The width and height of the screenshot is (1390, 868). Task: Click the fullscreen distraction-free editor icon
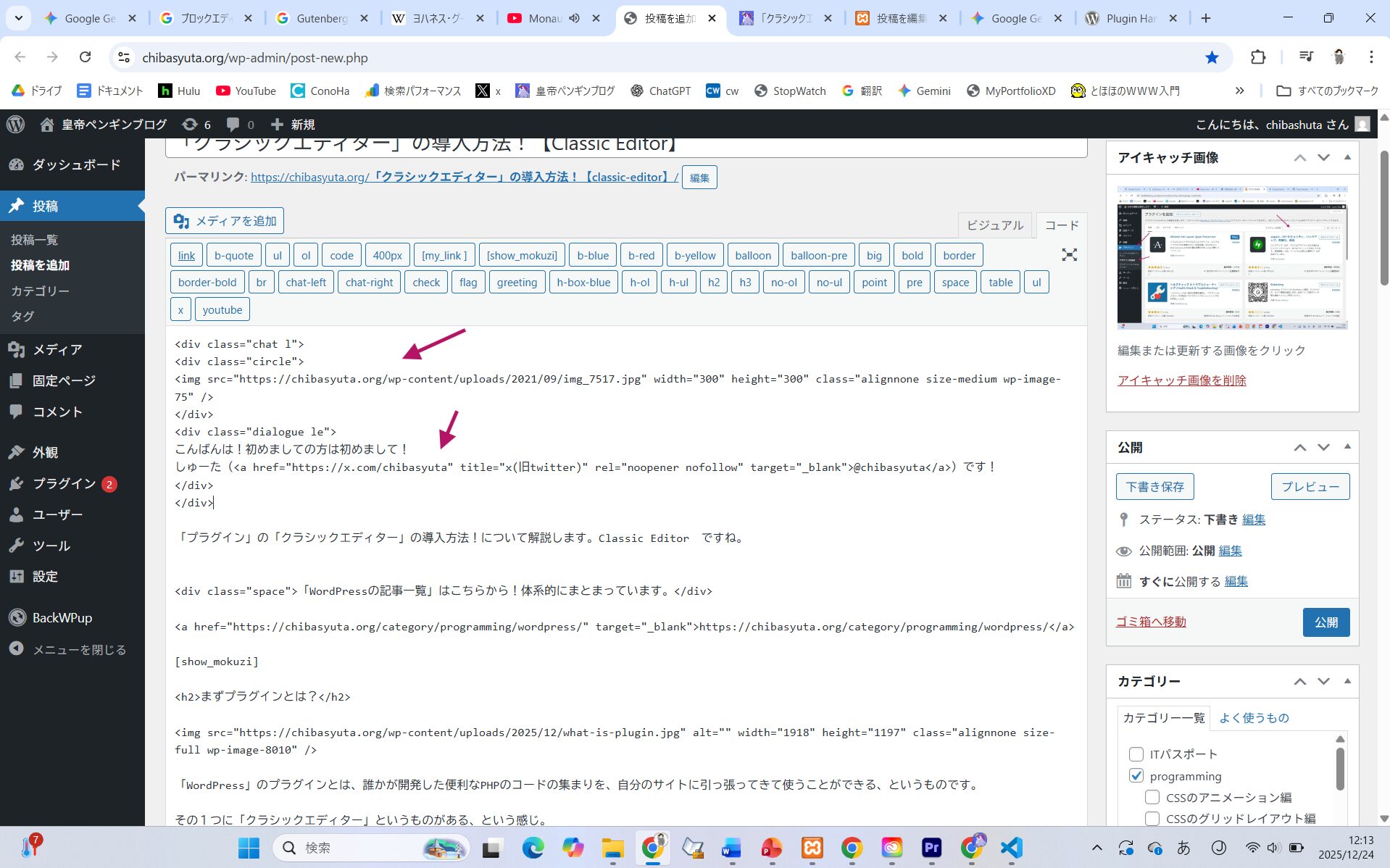click(1069, 255)
